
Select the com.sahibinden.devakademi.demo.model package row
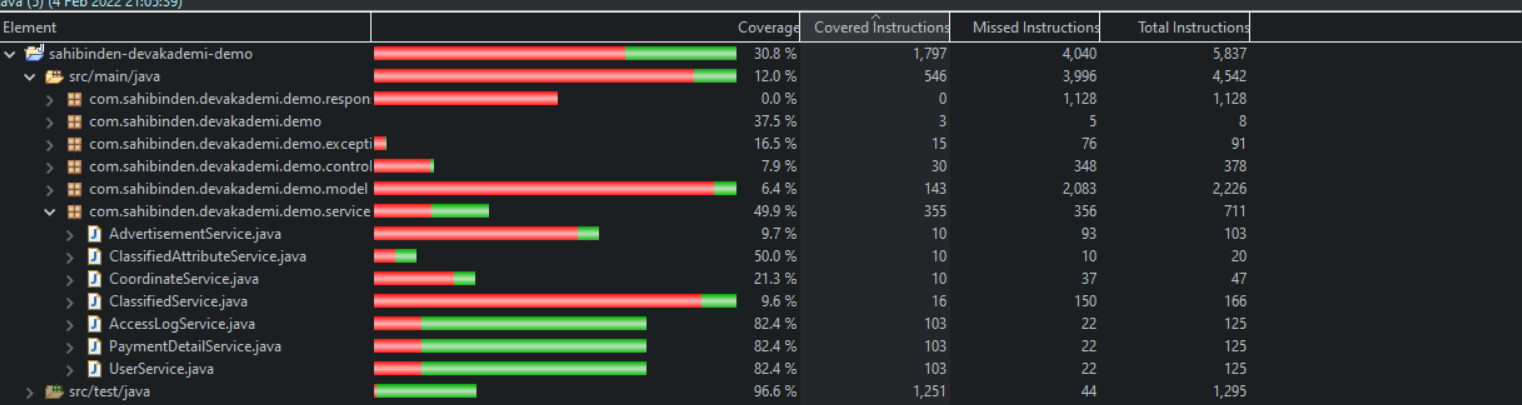761,189
